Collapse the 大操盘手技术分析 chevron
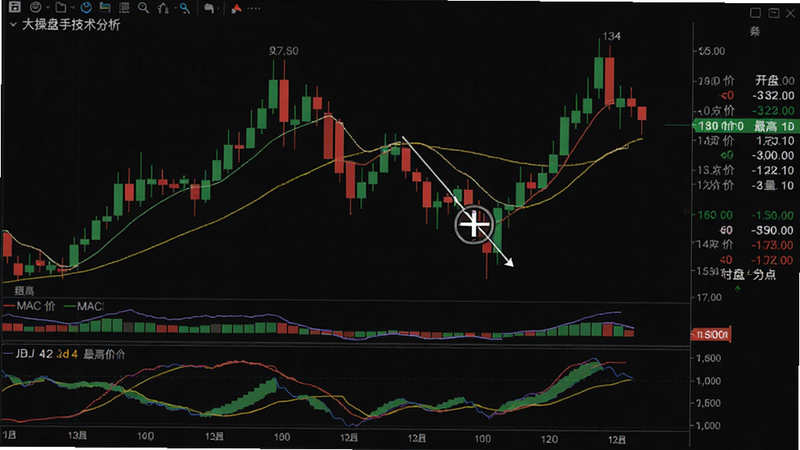The image size is (800, 450). (13, 24)
